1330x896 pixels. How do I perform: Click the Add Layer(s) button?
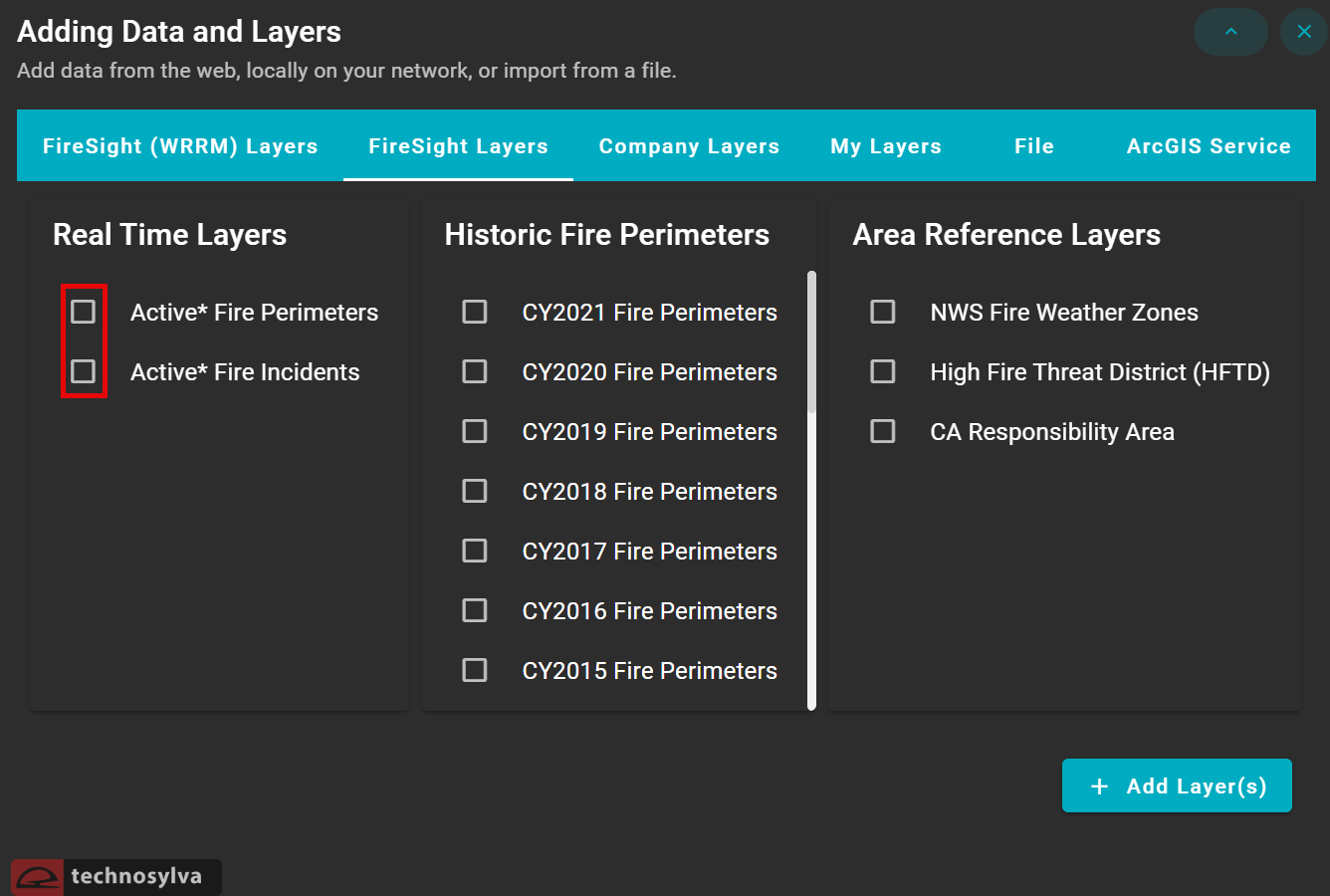pos(1177,785)
